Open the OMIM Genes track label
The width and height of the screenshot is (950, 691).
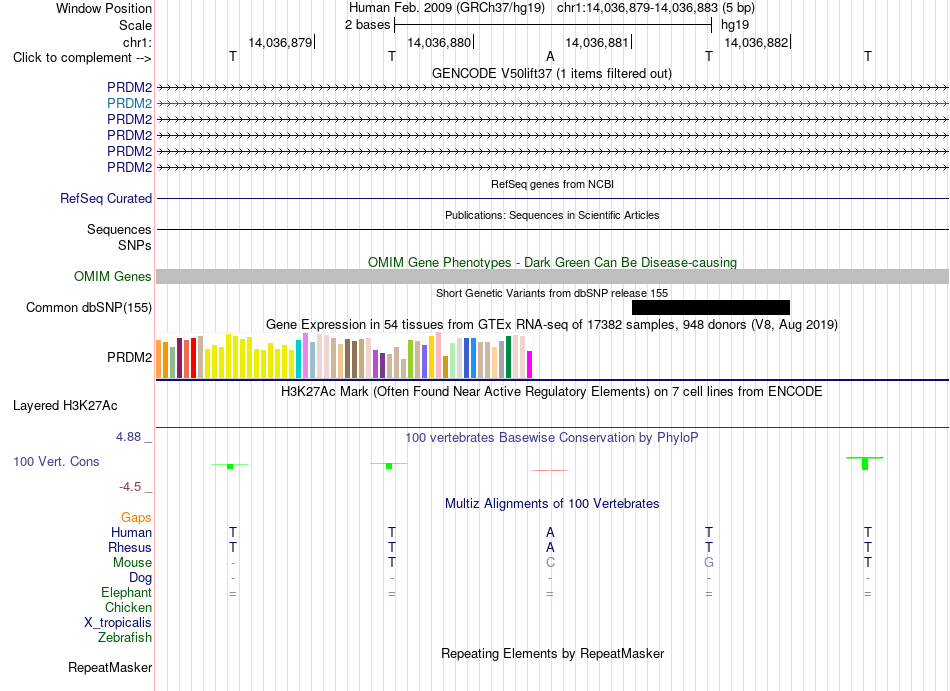pyautogui.click(x=113, y=277)
